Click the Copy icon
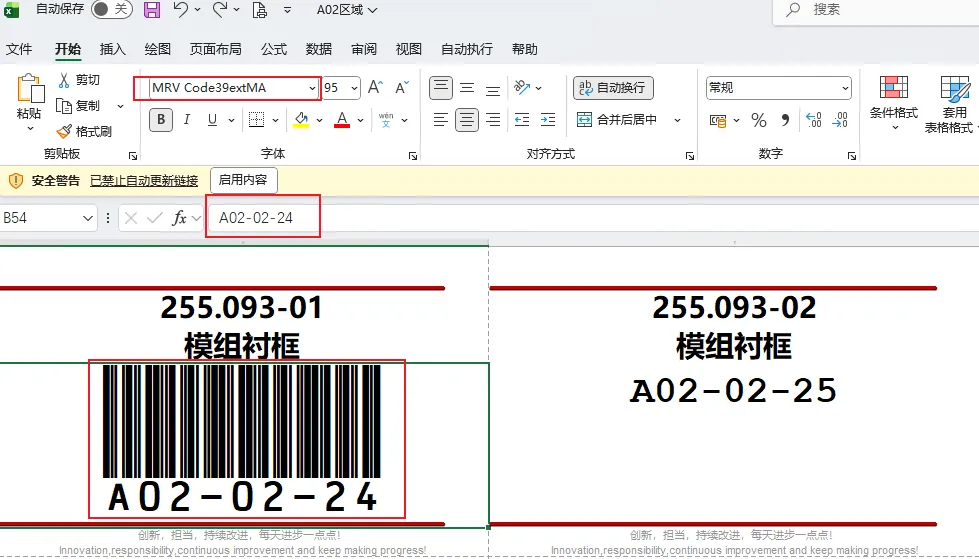This screenshot has height=559, width=979. click(x=64, y=106)
